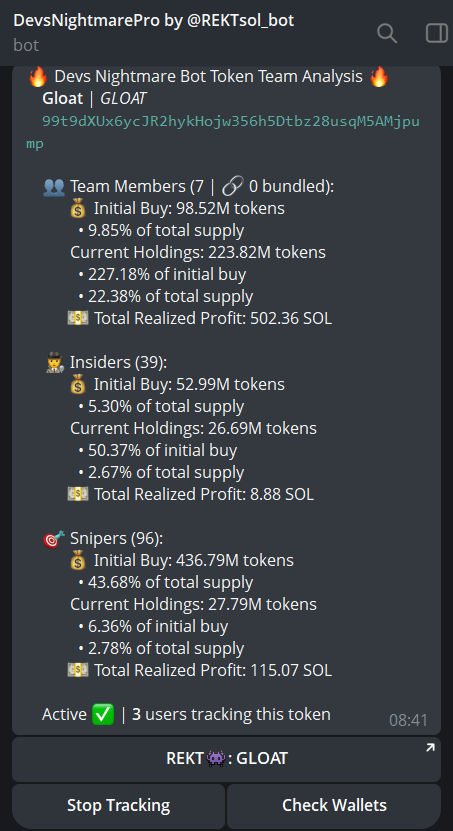
Task: Copy the GLOAT token contract address
Action: point(223,132)
